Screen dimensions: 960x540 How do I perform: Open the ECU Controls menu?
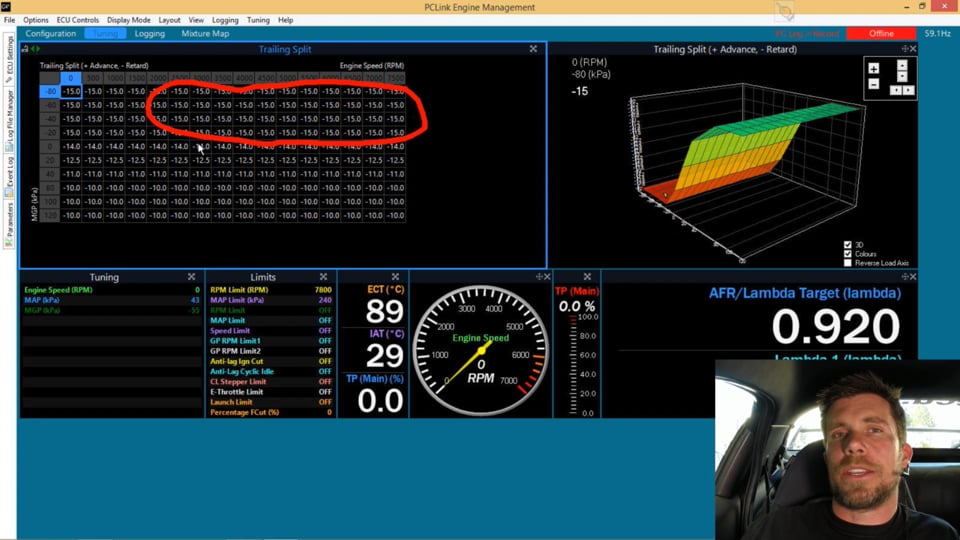tap(77, 20)
